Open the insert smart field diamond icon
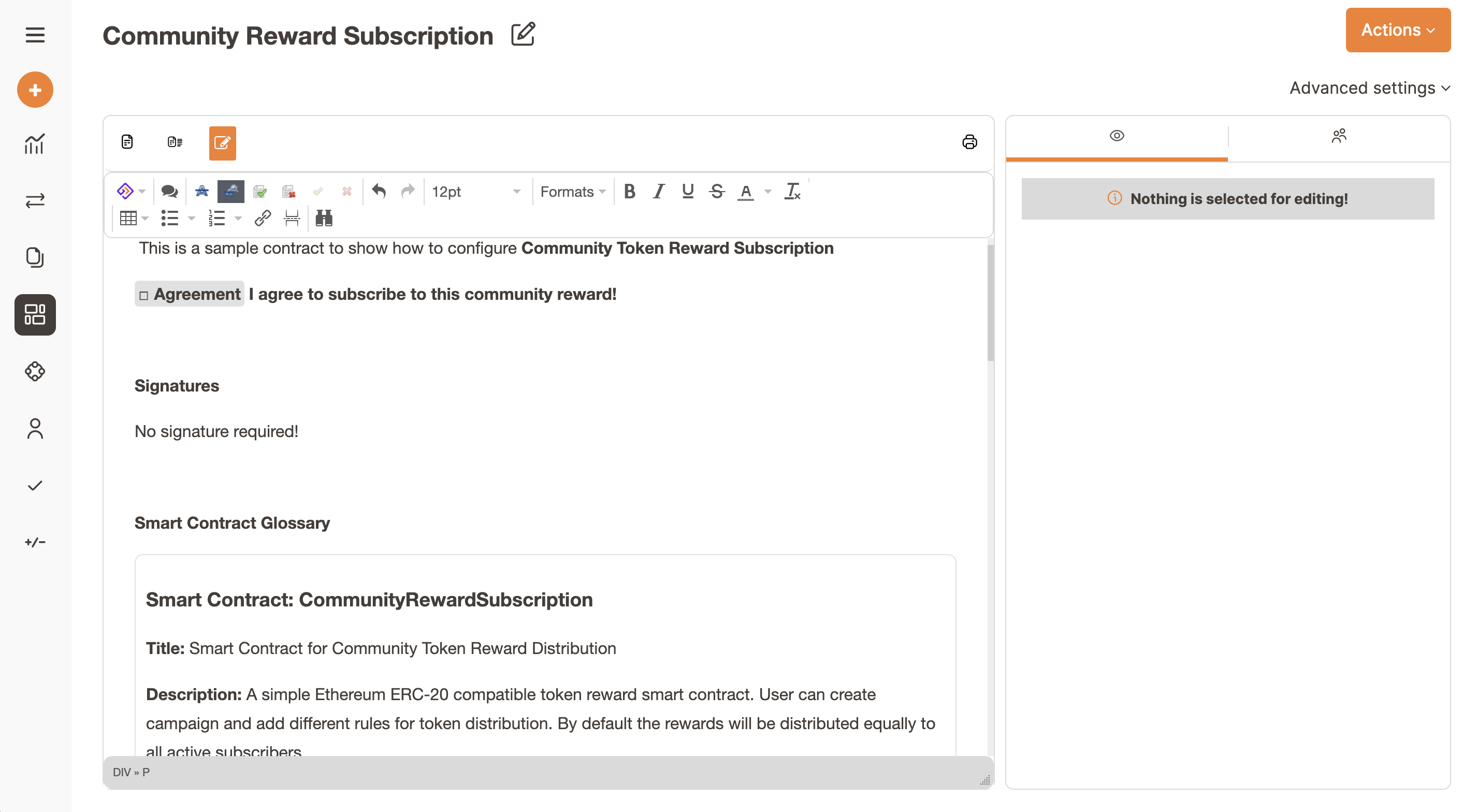The image size is (1477, 812). pos(125,191)
